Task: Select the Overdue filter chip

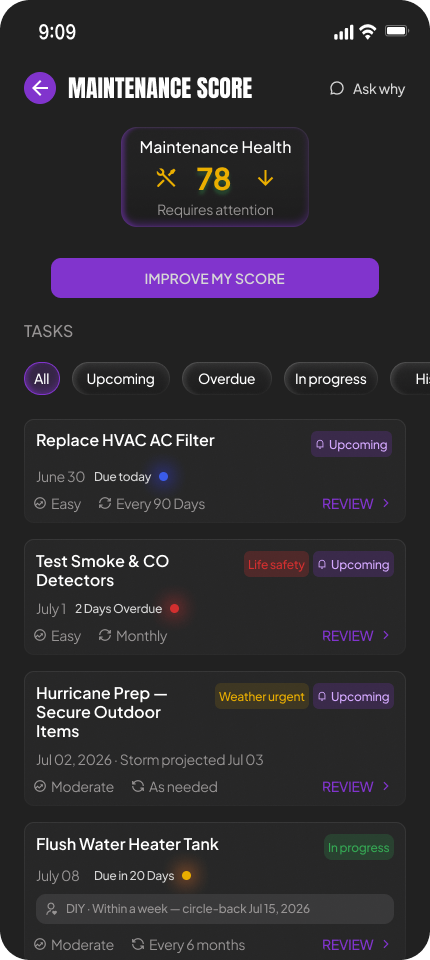Action: [x=227, y=379]
